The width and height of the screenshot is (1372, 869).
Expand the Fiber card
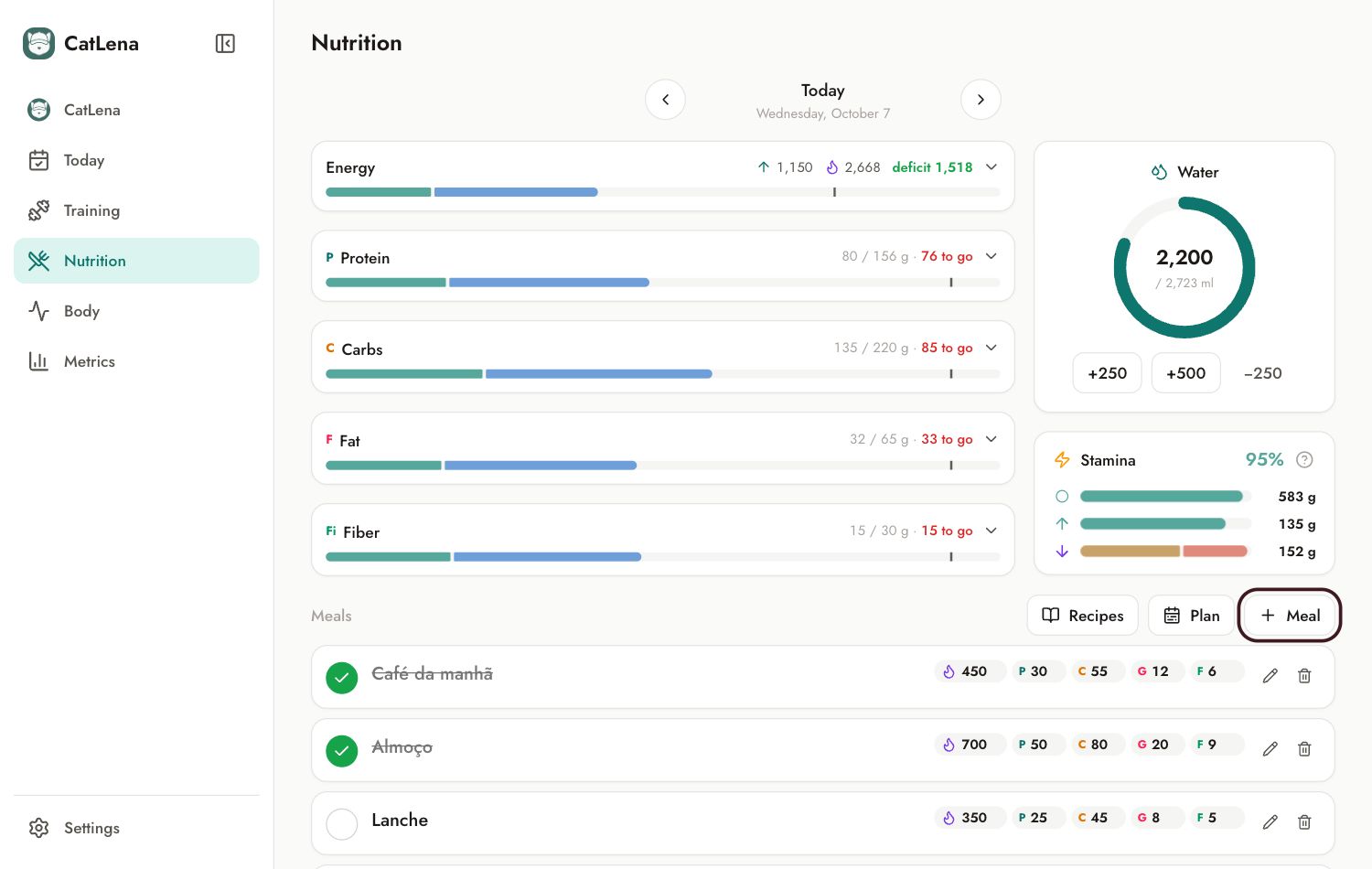[x=991, y=531]
